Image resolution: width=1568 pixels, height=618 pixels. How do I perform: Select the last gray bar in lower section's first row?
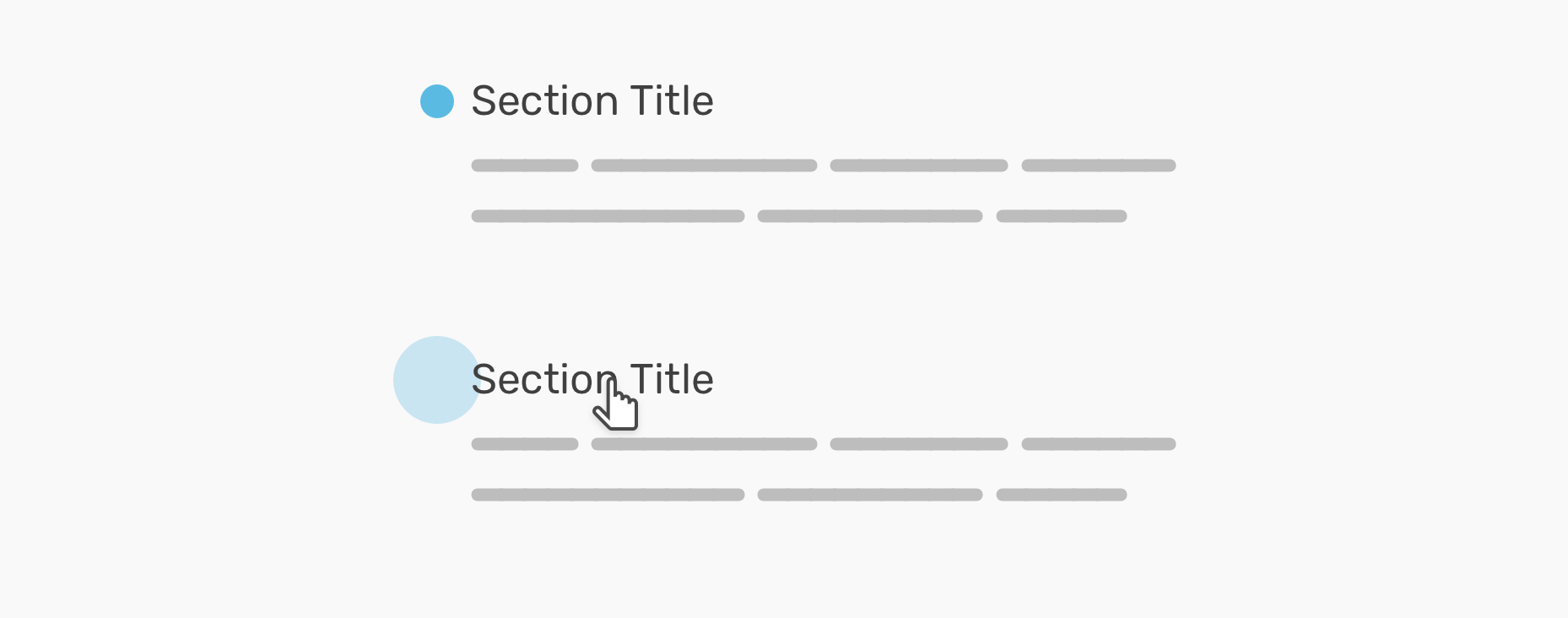tap(1099, 444)
